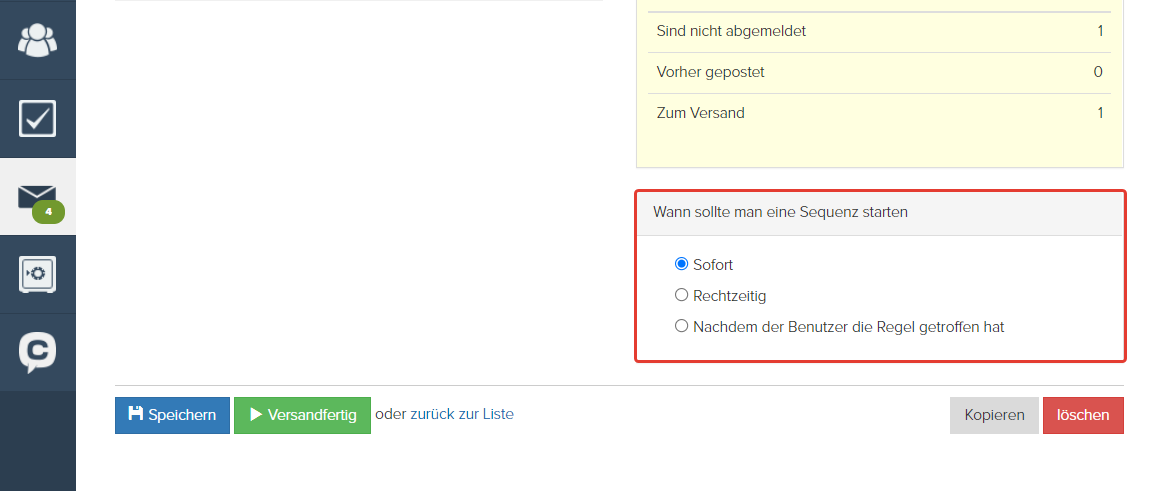Click the green notification badge showing 4
The width and height of the screenshot is (1153, 491).
pyautogui.click(x=49, y=212)
